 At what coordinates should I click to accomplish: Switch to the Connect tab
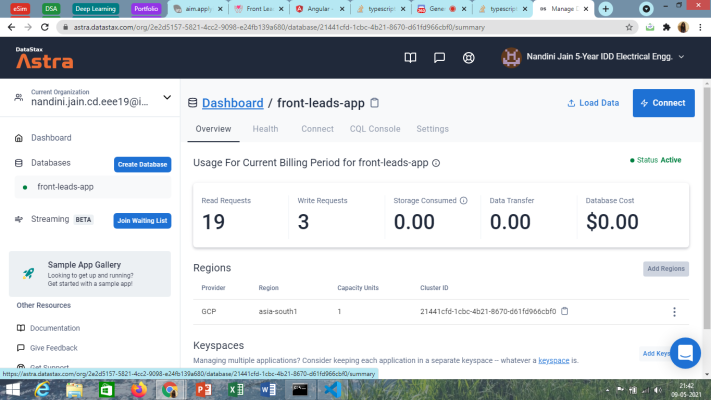(x=317, y=129)
